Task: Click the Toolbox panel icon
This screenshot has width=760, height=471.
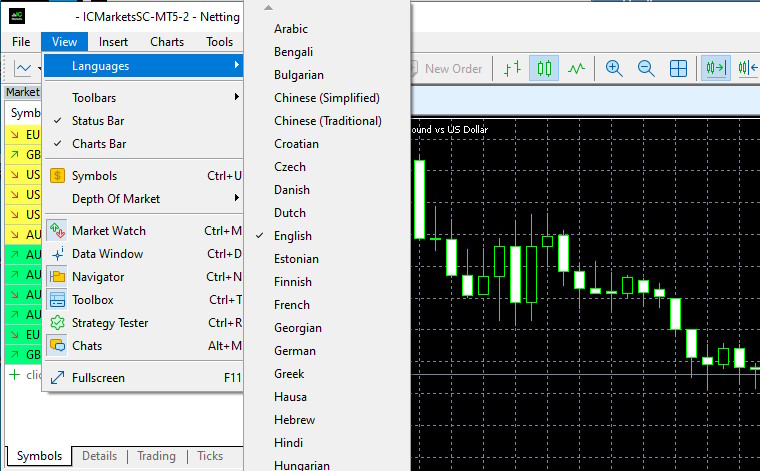Action: pyautogui.click(x=57, y=299)
